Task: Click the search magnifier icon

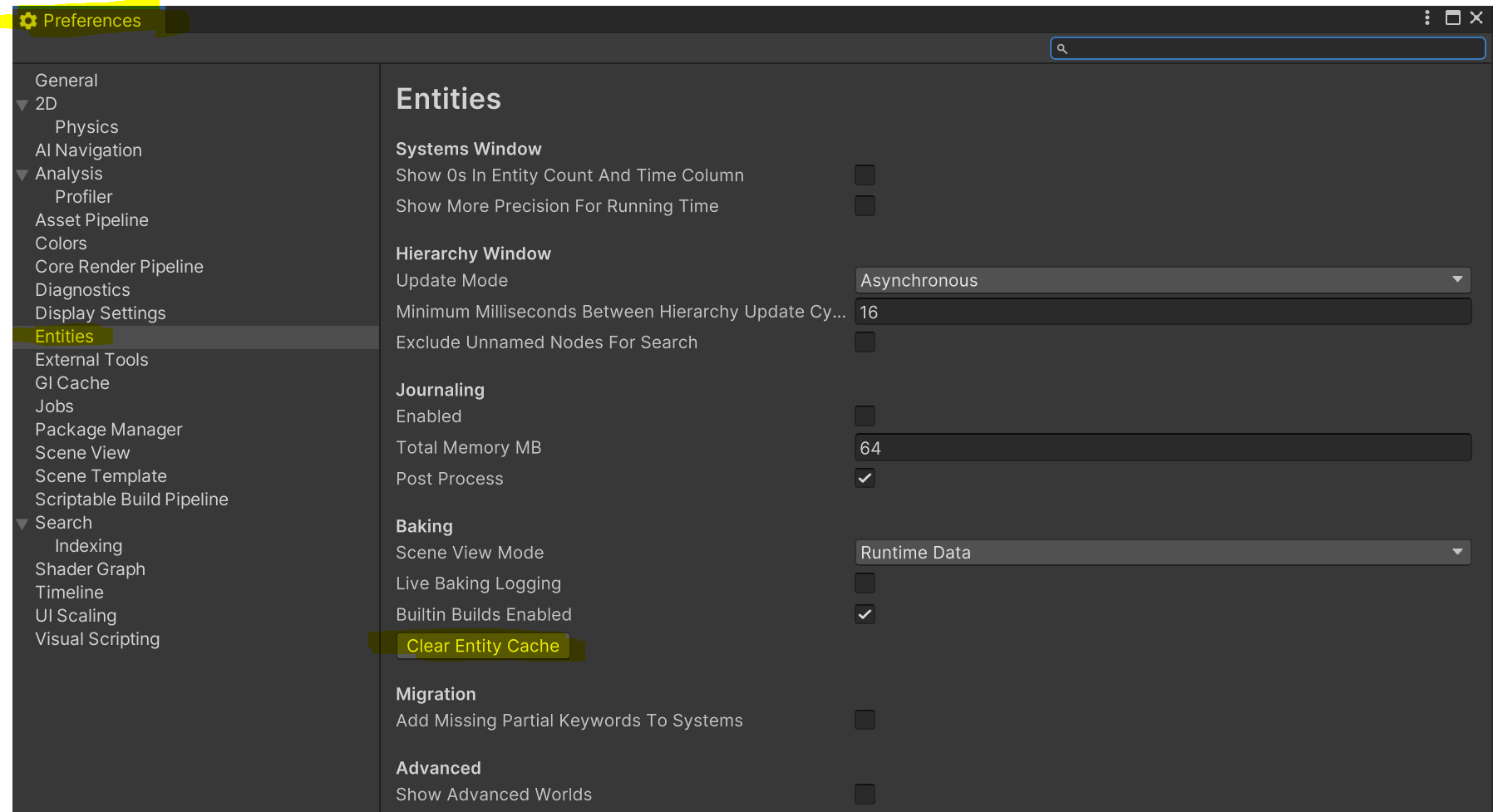Action: [x=1062, y=49]
